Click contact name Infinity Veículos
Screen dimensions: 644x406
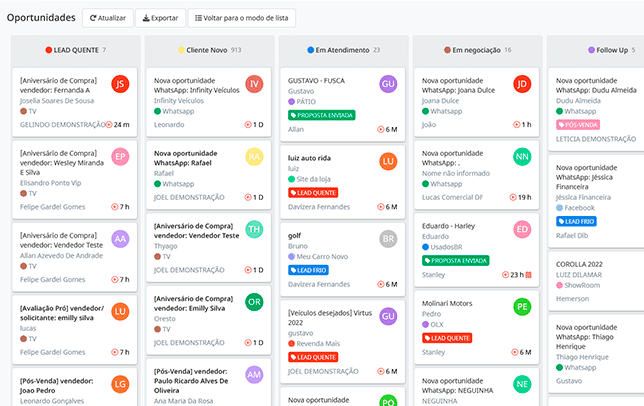coord(179,101)
